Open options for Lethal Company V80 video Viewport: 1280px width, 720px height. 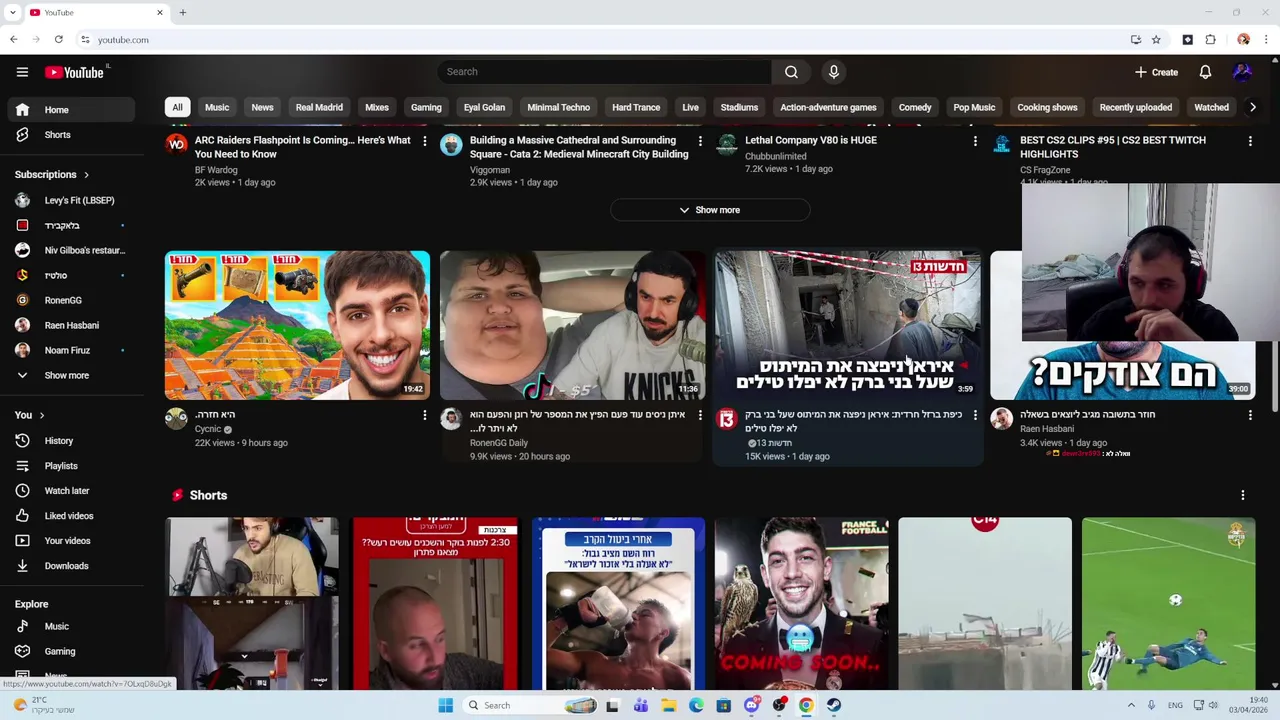coord(974,141)
